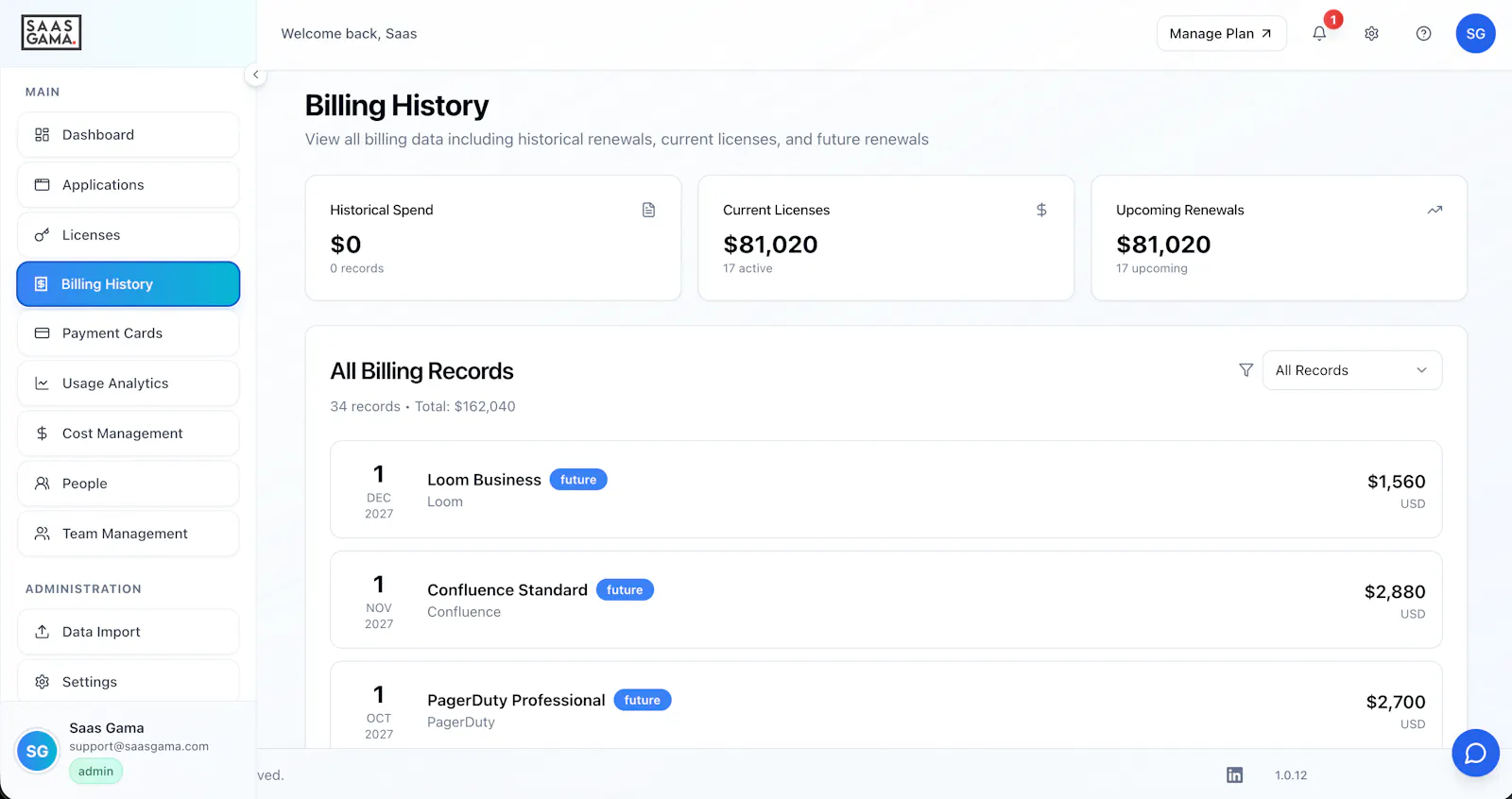
Task: Click the version number 1.0.12
Action: 1291,775
